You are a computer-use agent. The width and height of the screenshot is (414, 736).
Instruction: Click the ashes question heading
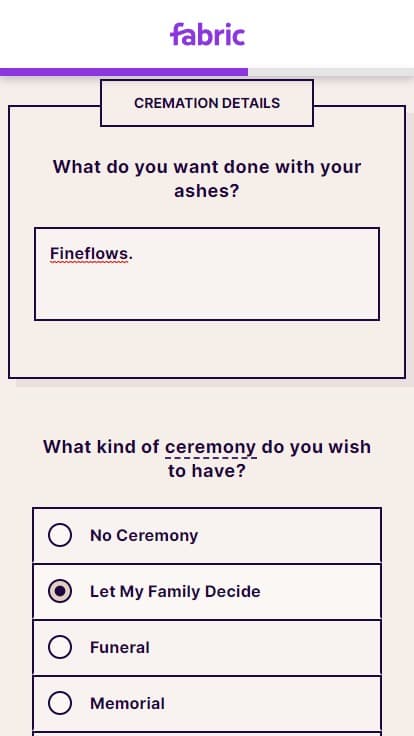click(207, 179)
